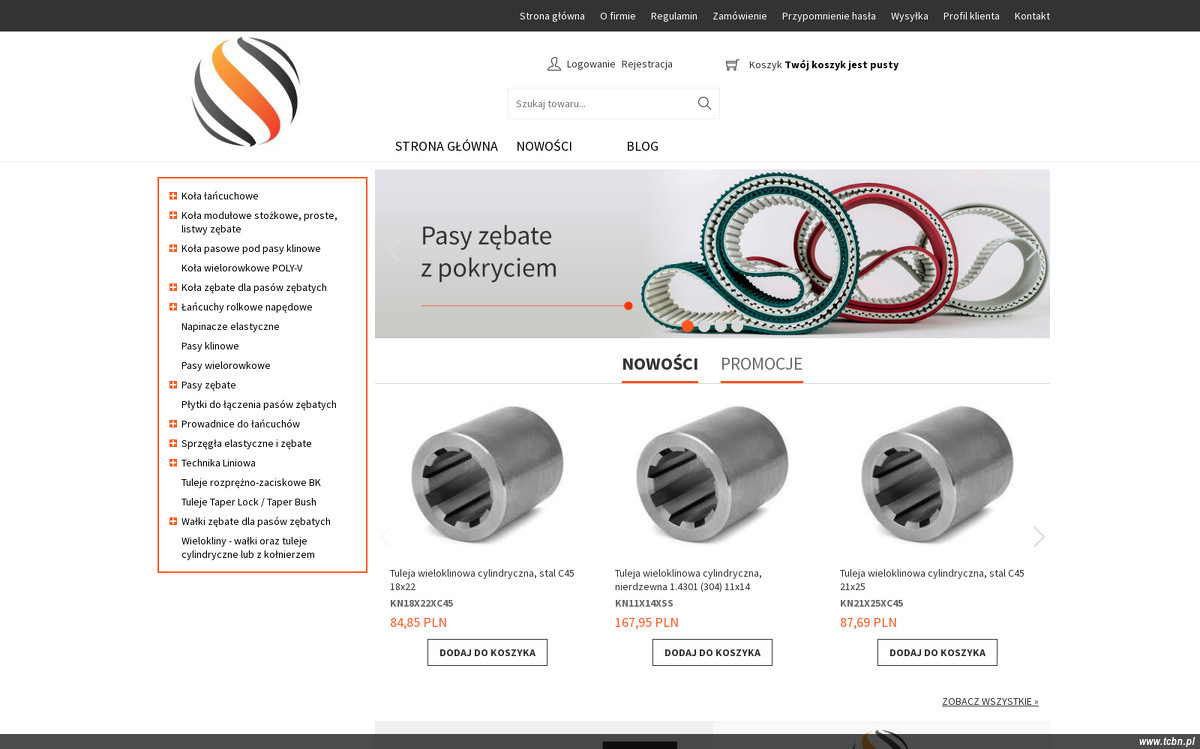Open Wielokliny wałki oraz tuleje category
This screenshot has width=1200, height=749.
click(x=248, y=547)
